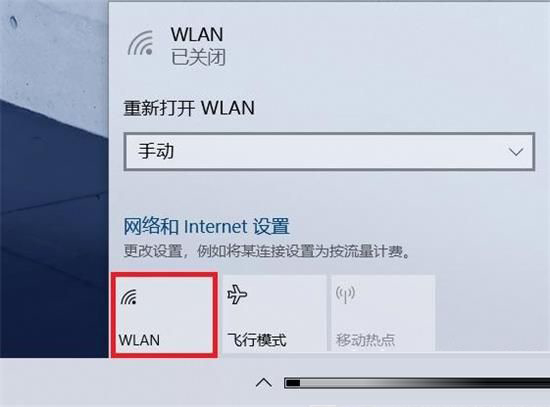550x407 pixels.
Task: Show hidden tray icons with the taskbar caret
Action: [264, 382]
